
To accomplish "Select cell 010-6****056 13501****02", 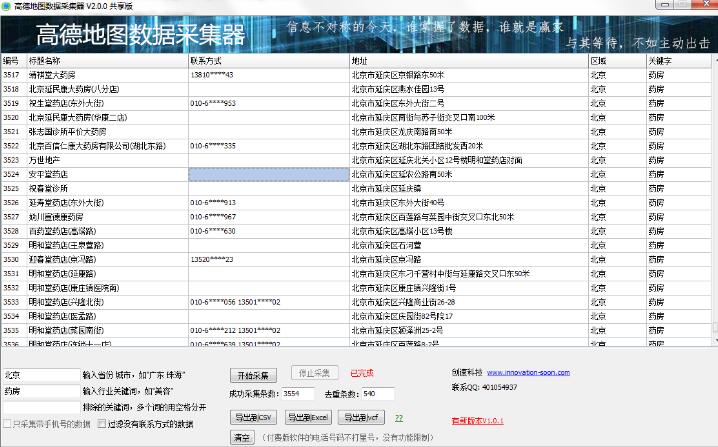I will (x=269, y=302).
